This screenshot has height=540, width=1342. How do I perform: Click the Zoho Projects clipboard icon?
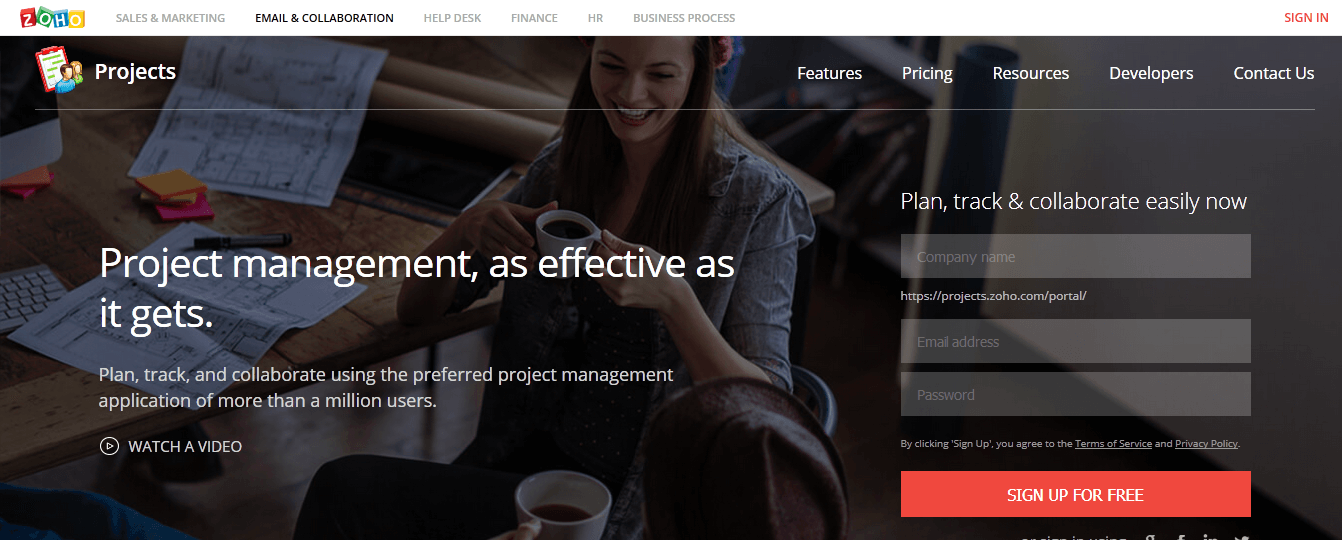click(59, 70)
